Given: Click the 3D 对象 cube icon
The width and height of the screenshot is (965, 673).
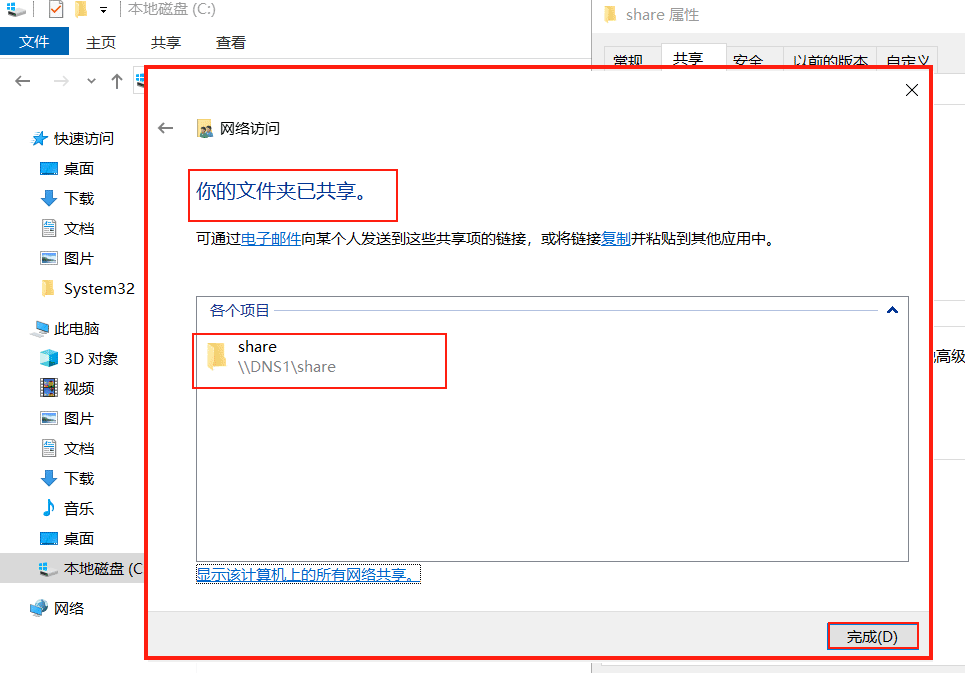Looking at the screenshot, I should 49,358.
